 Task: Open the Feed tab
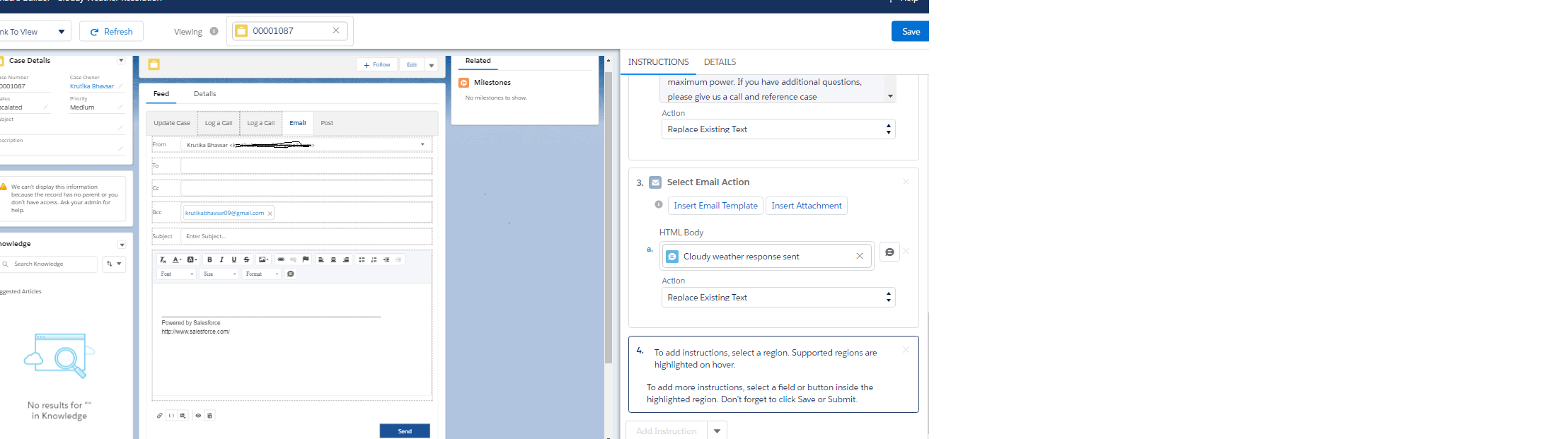(161, 94)
